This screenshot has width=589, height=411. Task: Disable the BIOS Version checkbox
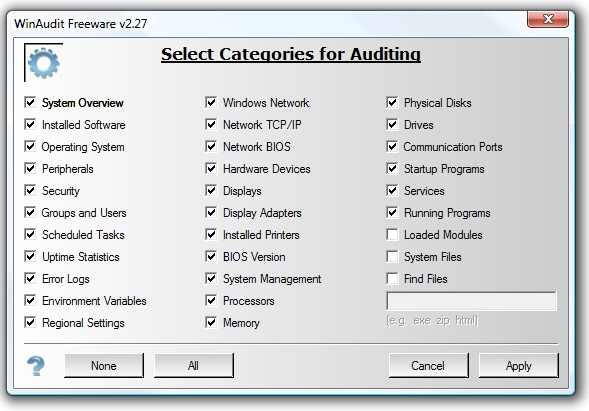(211, 256)
